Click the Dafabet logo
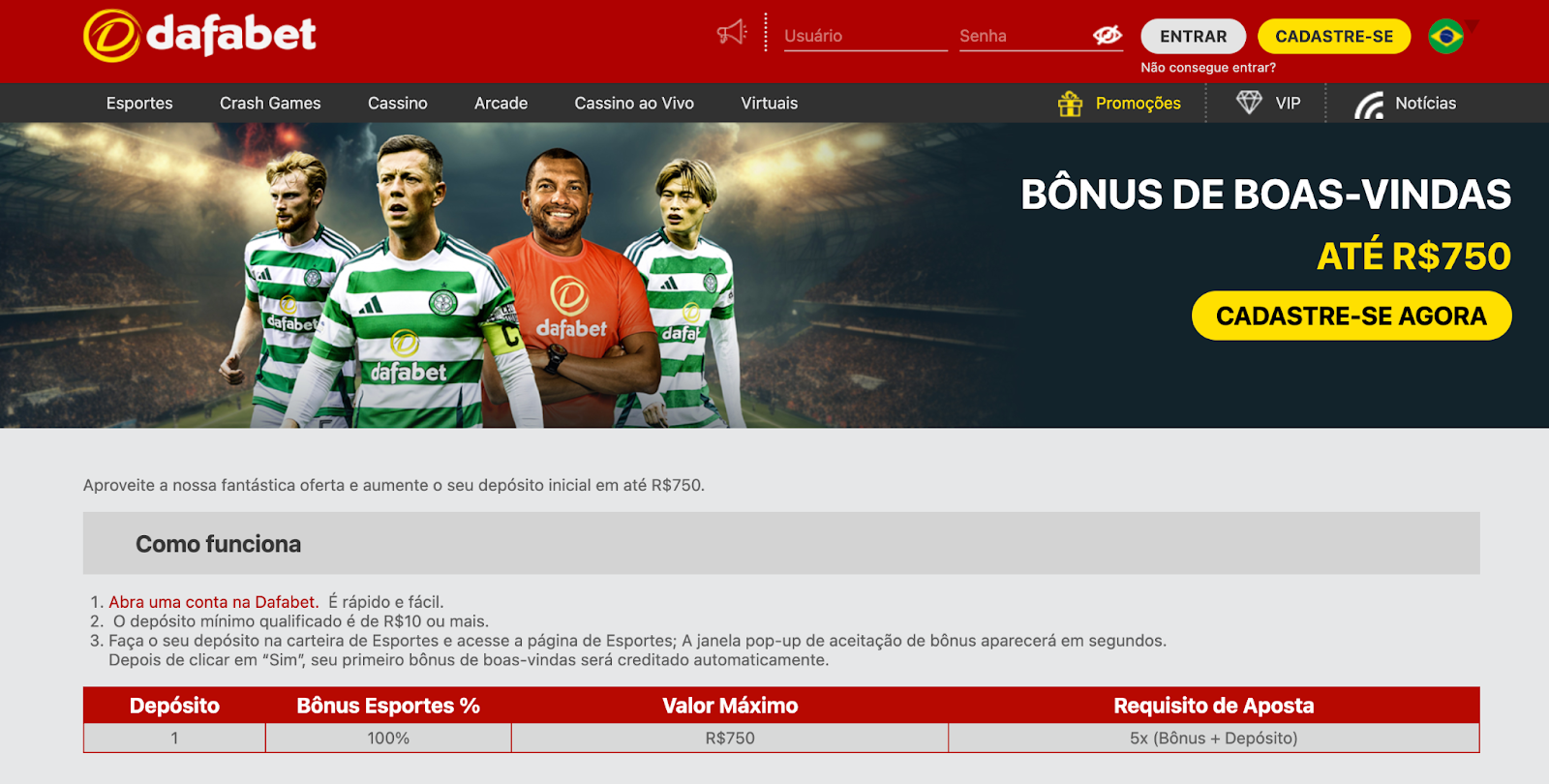Viewport: 1549px width, 784px height. tap(199, 36)
